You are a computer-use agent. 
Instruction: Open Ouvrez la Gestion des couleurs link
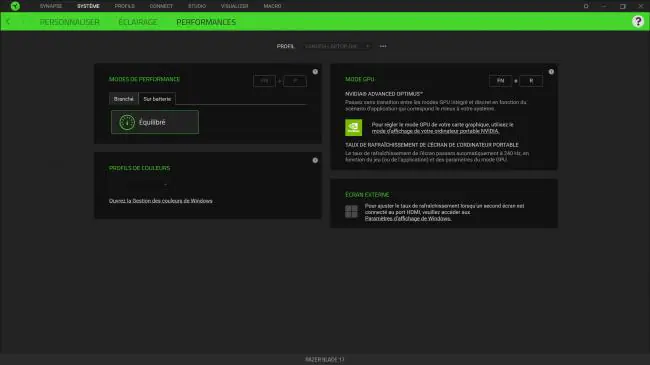(160, 201)
